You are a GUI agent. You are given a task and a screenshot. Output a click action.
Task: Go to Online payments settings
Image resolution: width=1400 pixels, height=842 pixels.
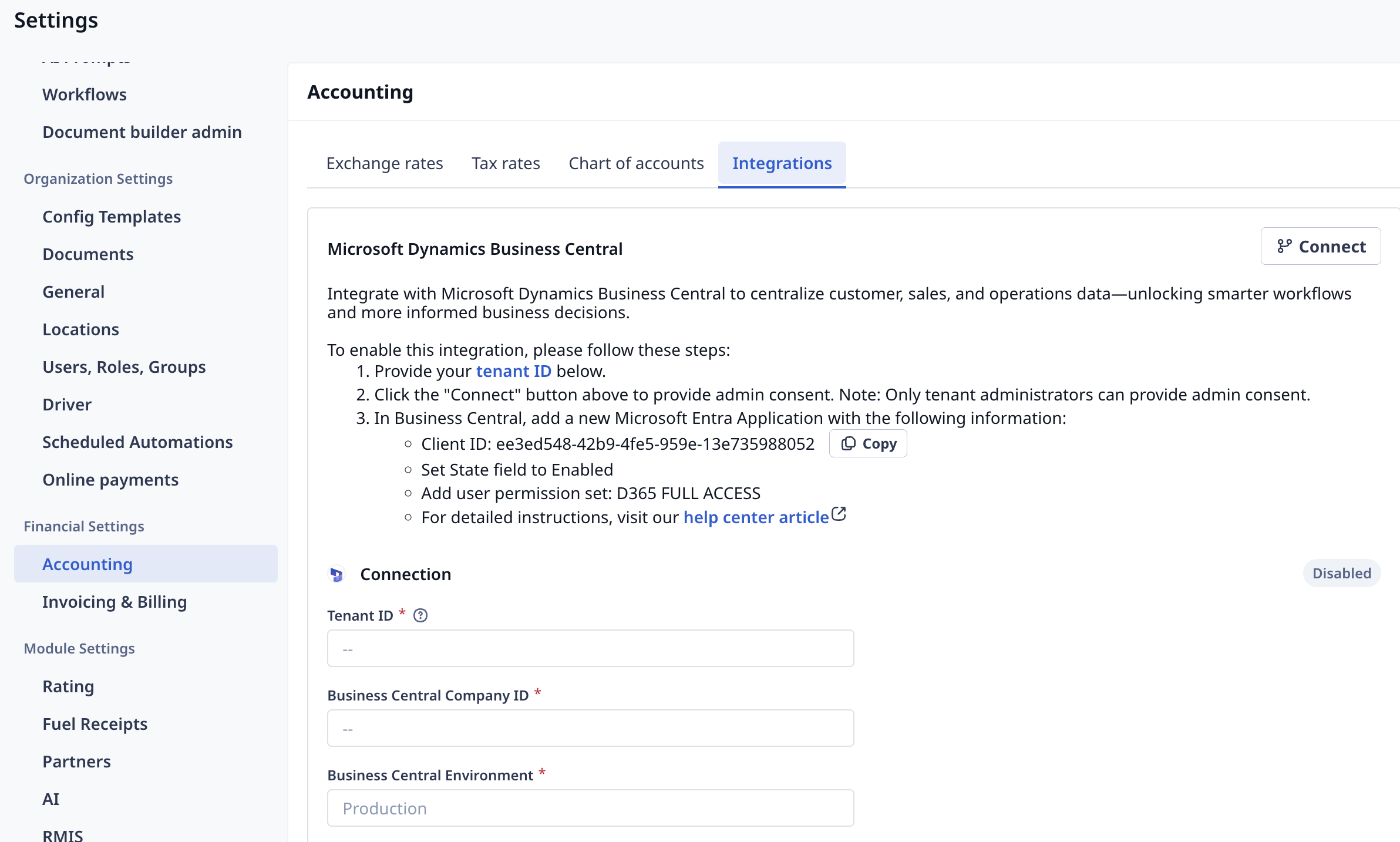[x=110, y=480]
